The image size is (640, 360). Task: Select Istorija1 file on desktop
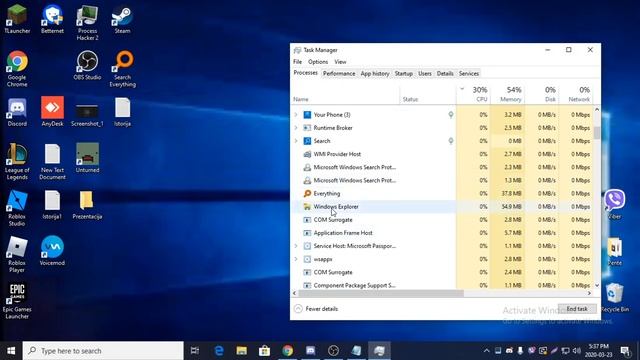pyautogui.click(x=52, y=205)
